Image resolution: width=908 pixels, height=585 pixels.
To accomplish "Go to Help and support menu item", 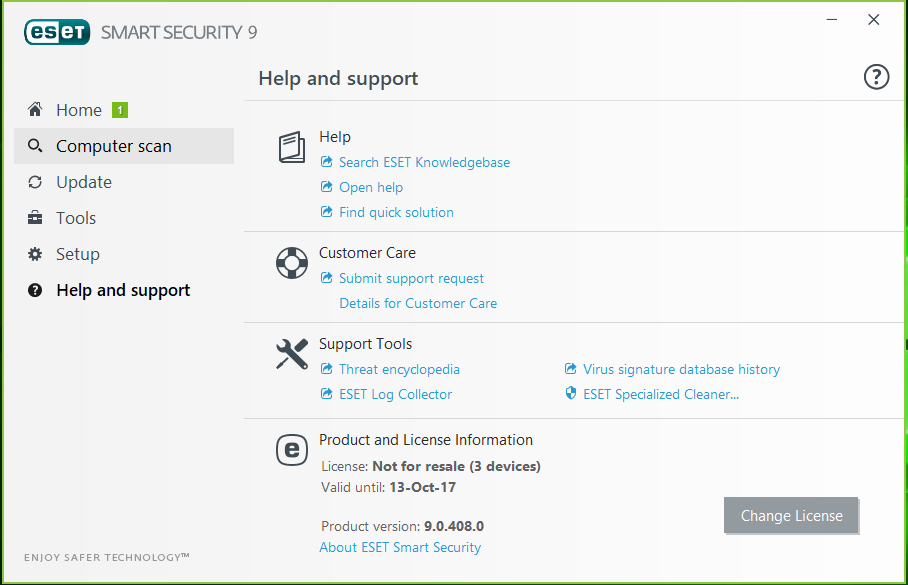I will point(123,290).
